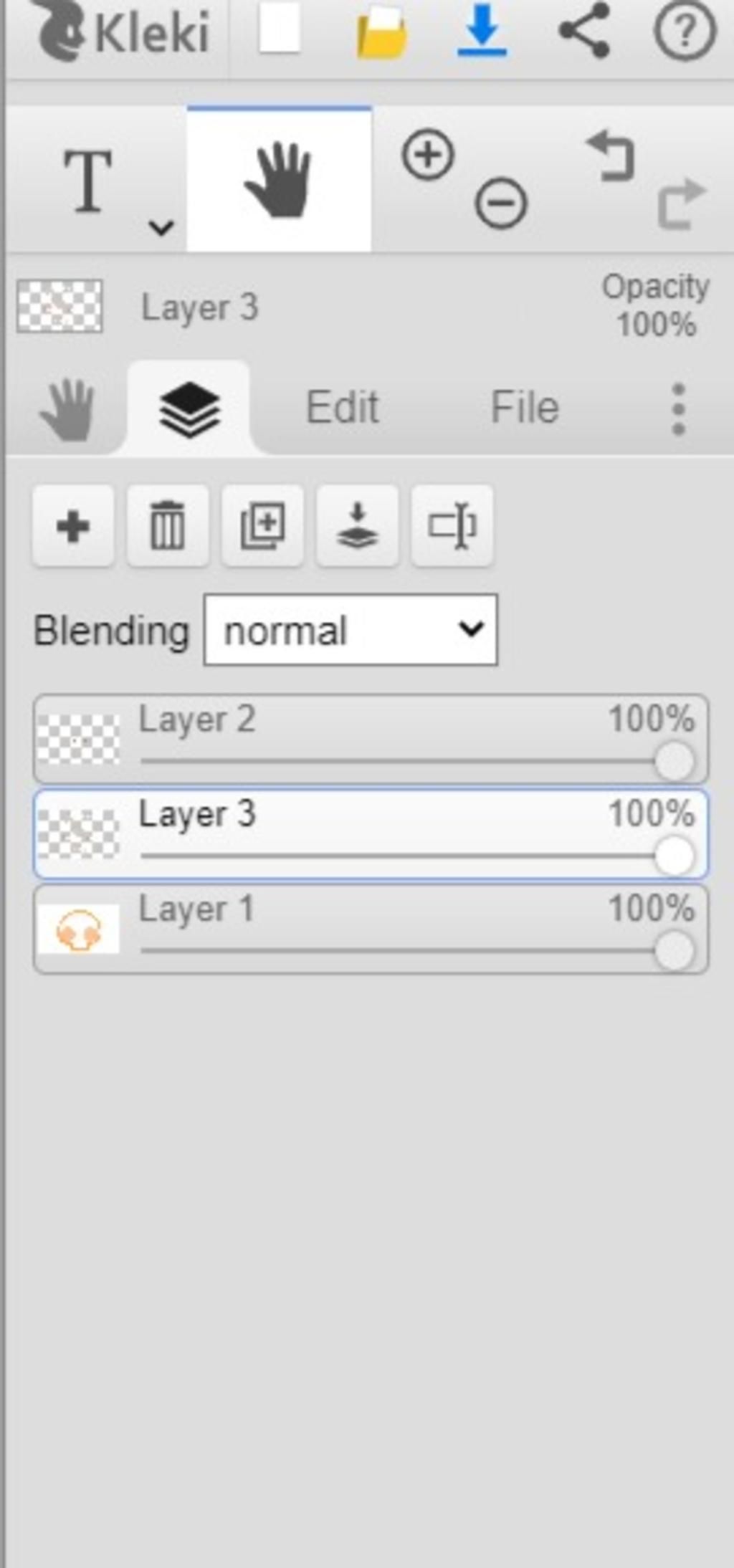Select the Hand pan tool

click(x=279, y=179)
